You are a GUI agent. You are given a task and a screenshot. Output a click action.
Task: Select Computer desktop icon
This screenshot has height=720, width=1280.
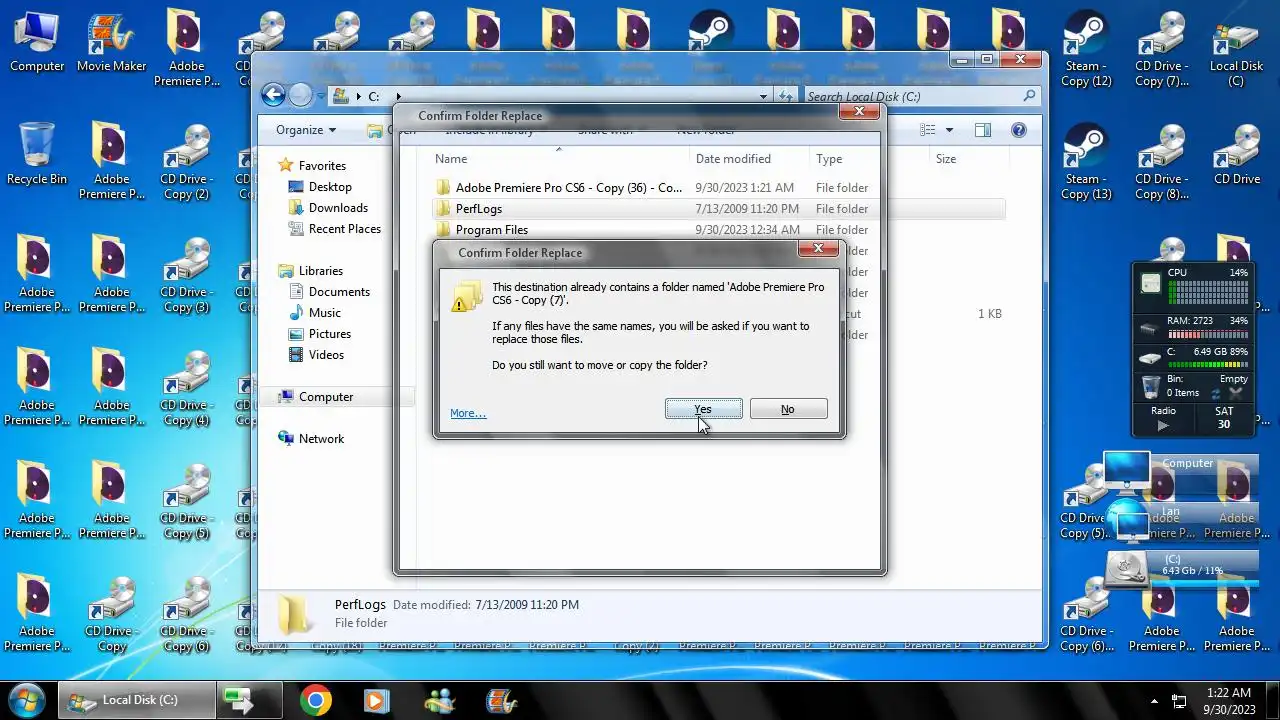[x=37, y=42]
